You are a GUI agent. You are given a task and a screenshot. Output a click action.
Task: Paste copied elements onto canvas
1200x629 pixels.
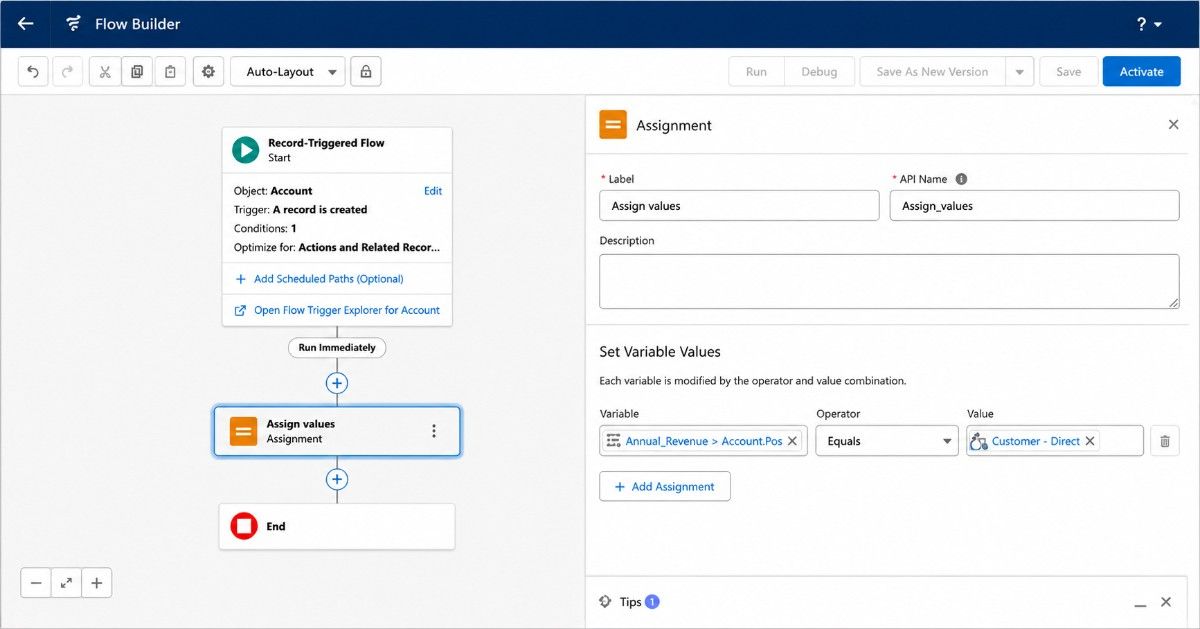pyautogui.click(x=170, y=72)
